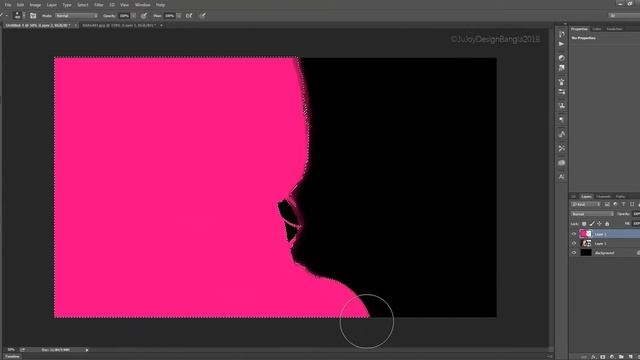Create a new layer icon
Screen dimensions: 640x360
(630, 357)
